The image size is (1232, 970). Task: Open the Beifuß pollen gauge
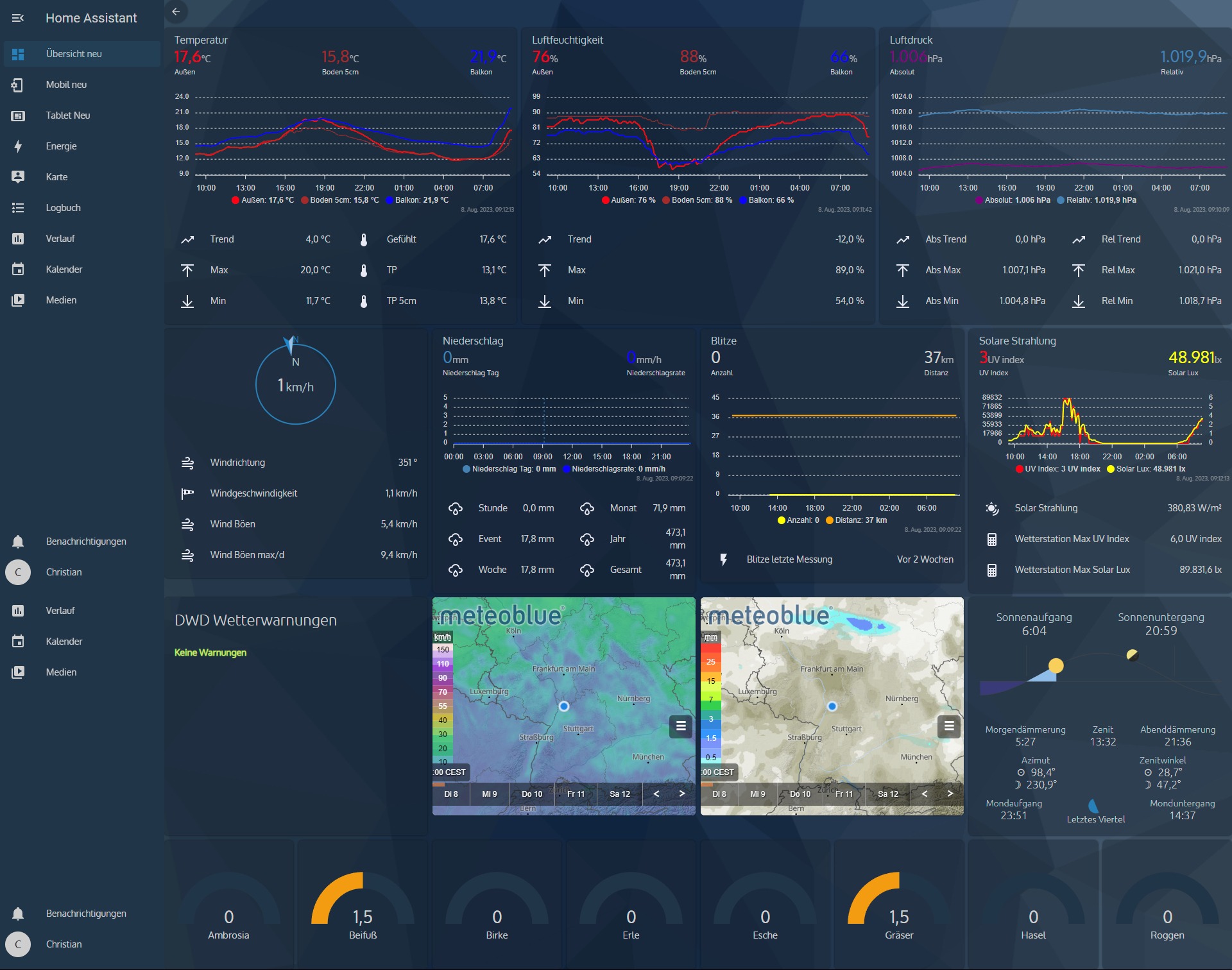click(x=363, y=905)
